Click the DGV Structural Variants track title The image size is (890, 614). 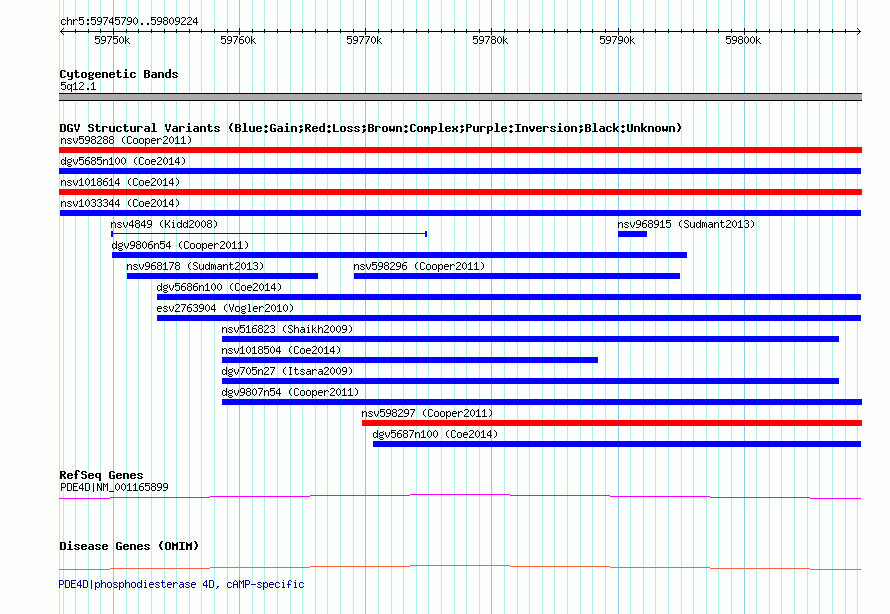371,128
